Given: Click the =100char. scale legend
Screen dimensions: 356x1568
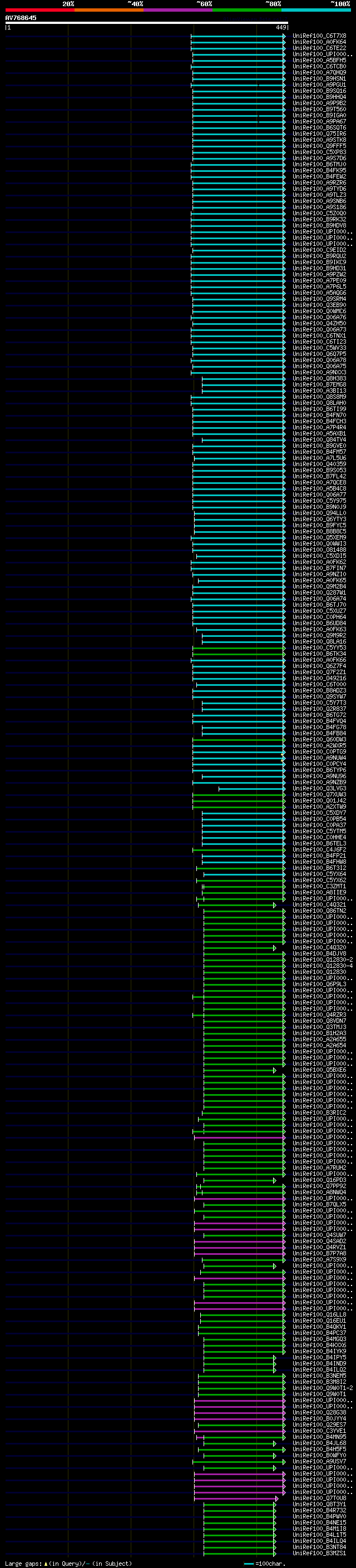Looking at the screenshot, I should tap(265, 1563).
